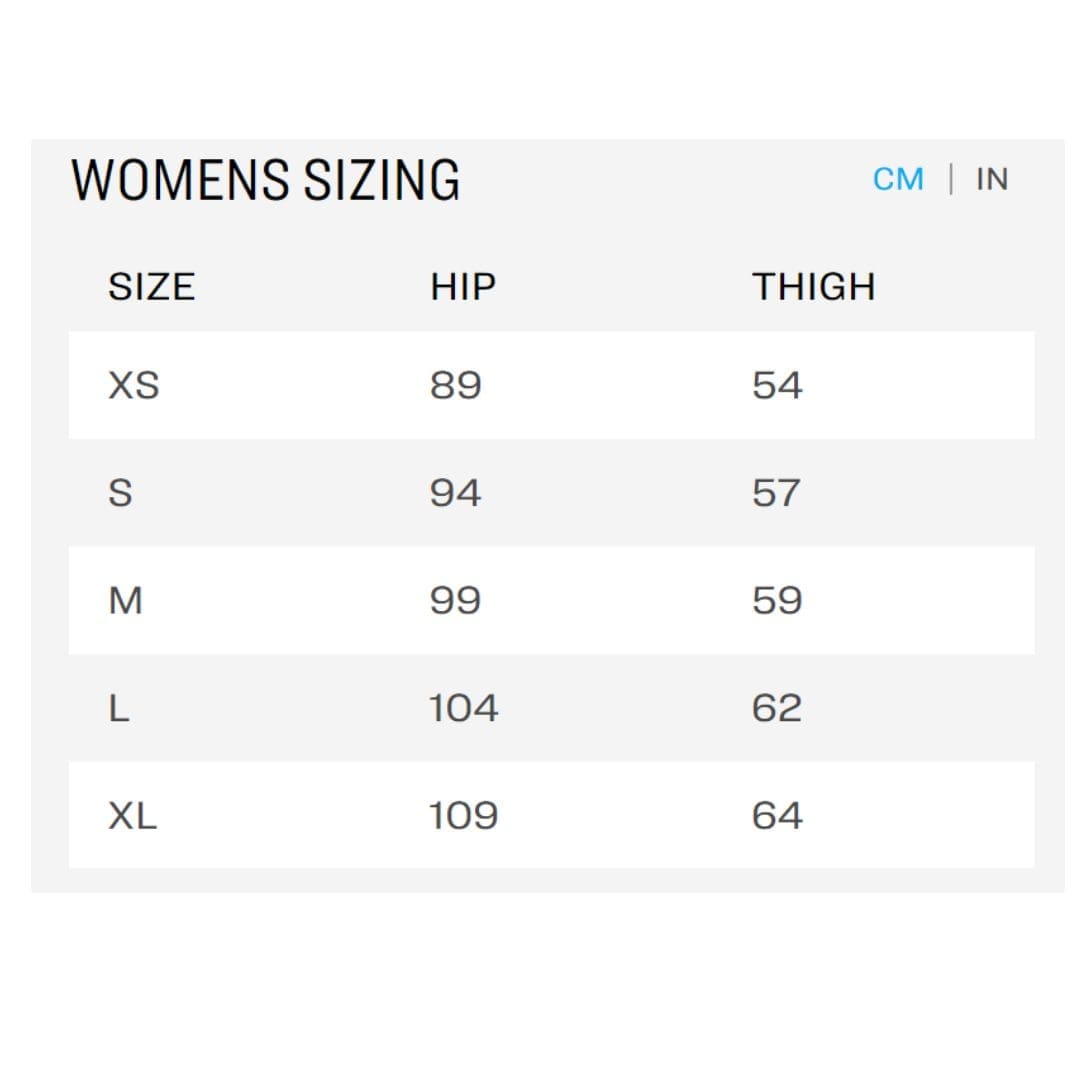Image resolution: width=1080 pixels, height=1080 pixels.
Task: Select the S size row label
Action: [120, 493]
